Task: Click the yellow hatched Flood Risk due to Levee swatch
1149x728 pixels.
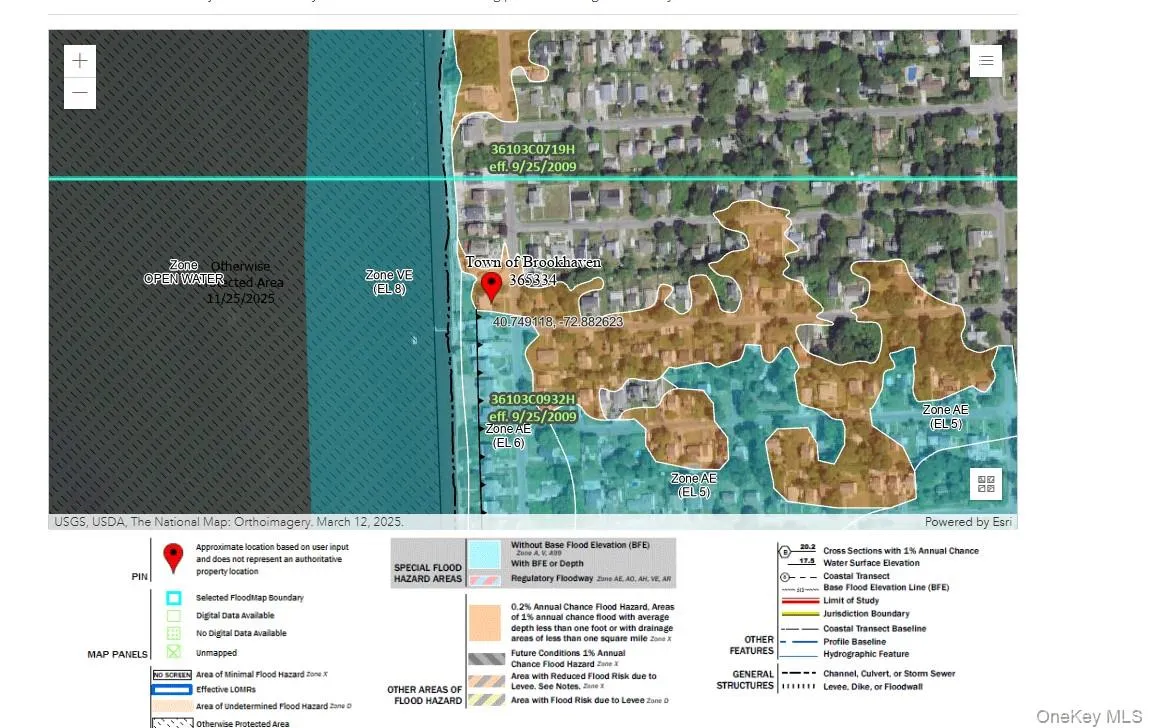Action: 486,700
